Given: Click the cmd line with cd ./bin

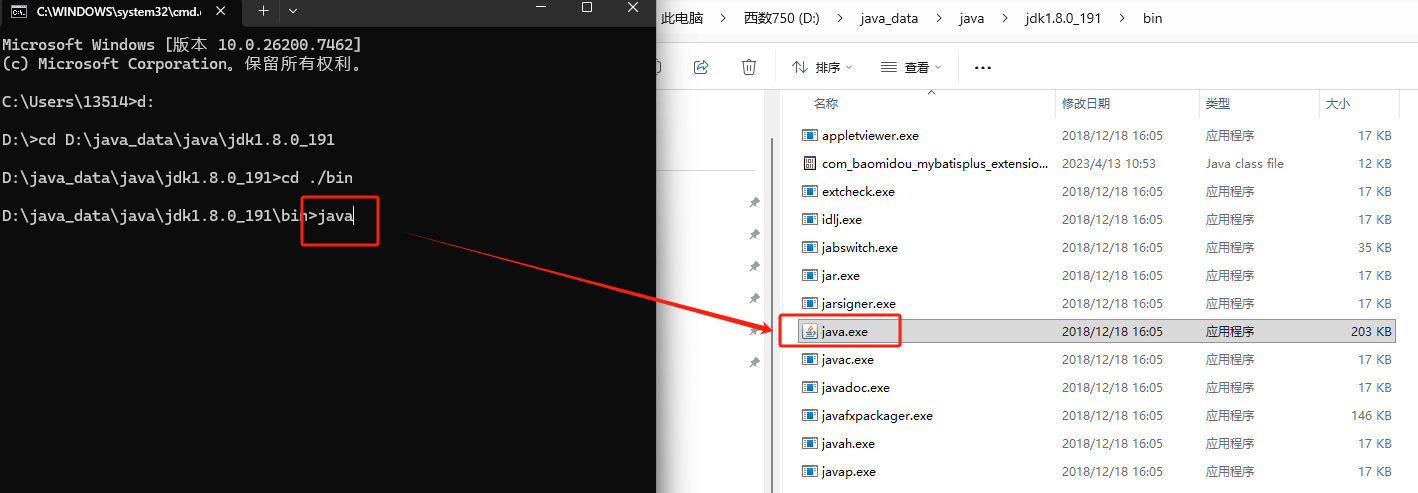Looking at the screenshot, I should pos(178,178).
